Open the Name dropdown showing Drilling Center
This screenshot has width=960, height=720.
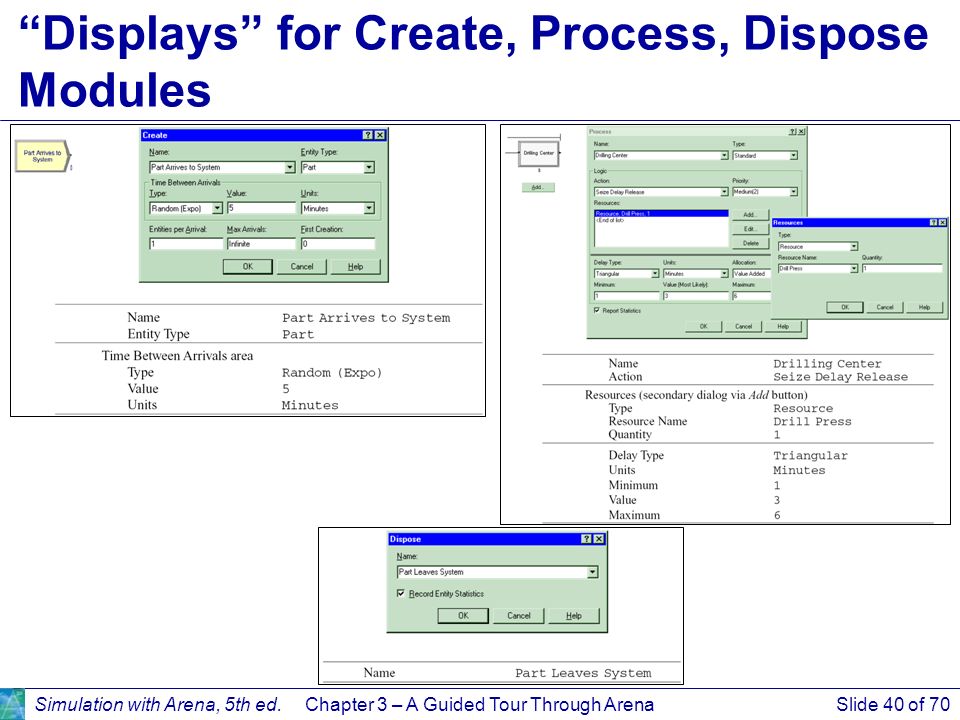724,156
